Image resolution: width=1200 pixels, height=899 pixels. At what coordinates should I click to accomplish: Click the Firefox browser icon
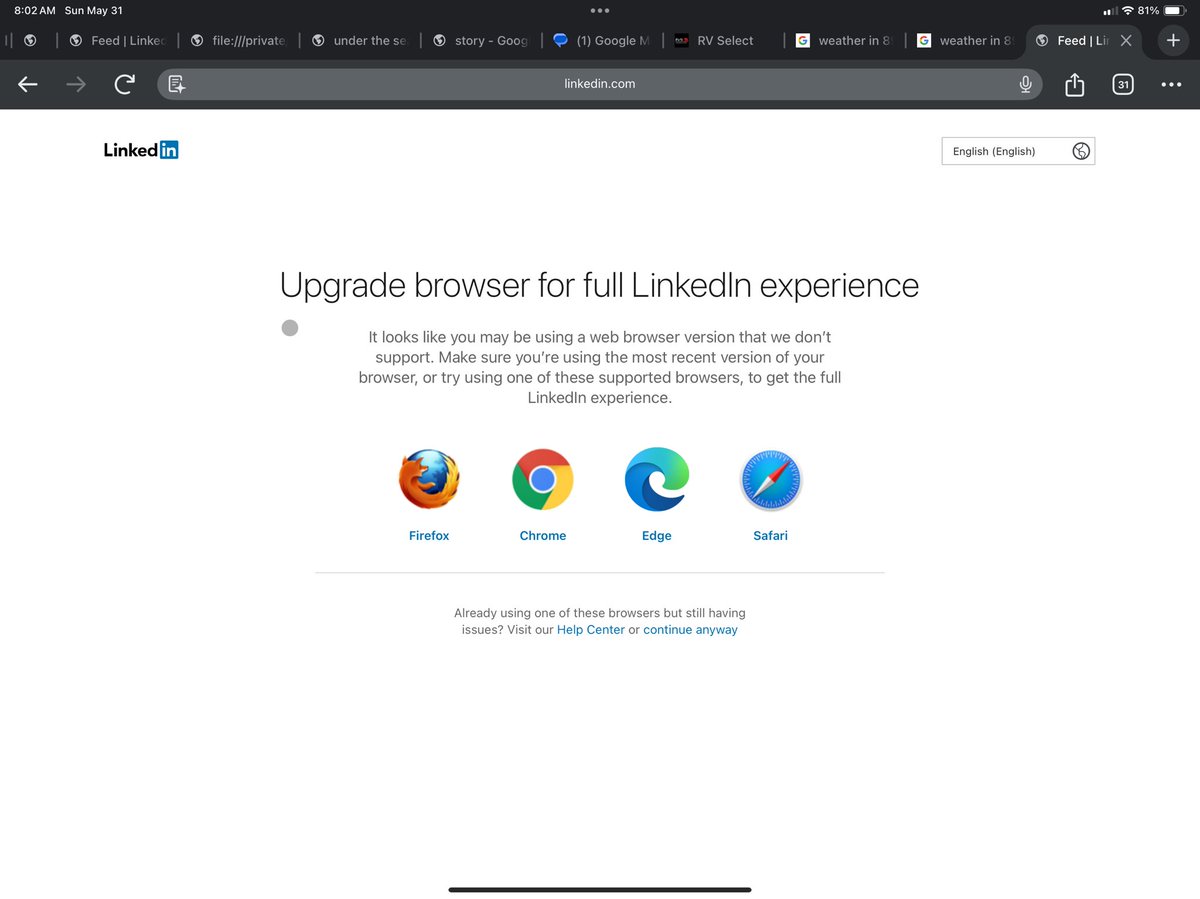pos(429,480)
